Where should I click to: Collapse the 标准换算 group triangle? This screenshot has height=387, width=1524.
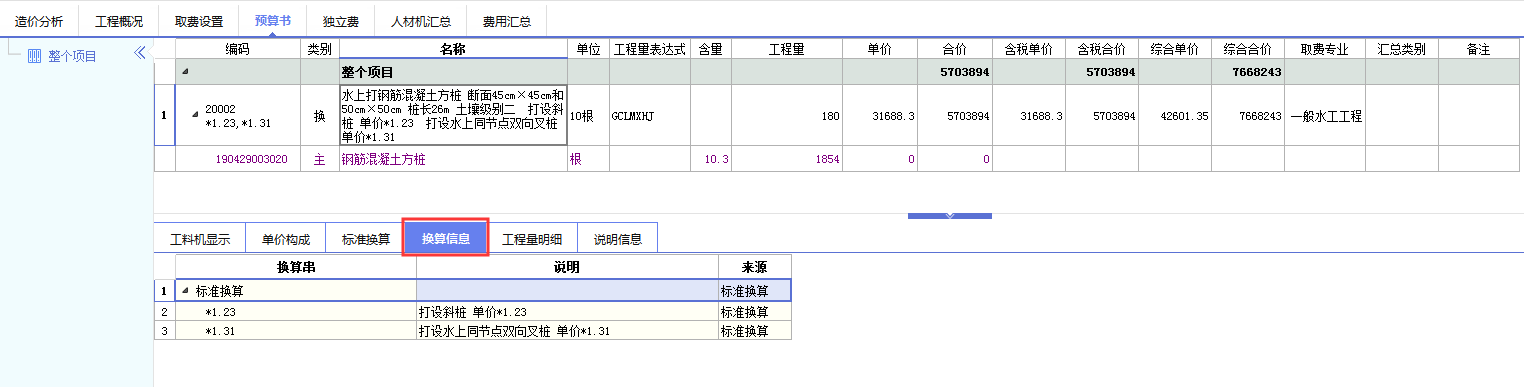tap(184, 291)
